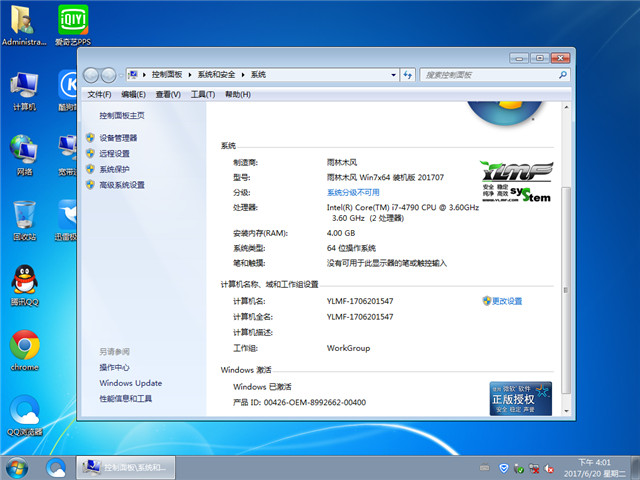Image resolution: width=640 pixels, height=480 pixels.
Task: Click the 系统分级不可用 link
Action: pyautogui.click(x=353, y=193)
